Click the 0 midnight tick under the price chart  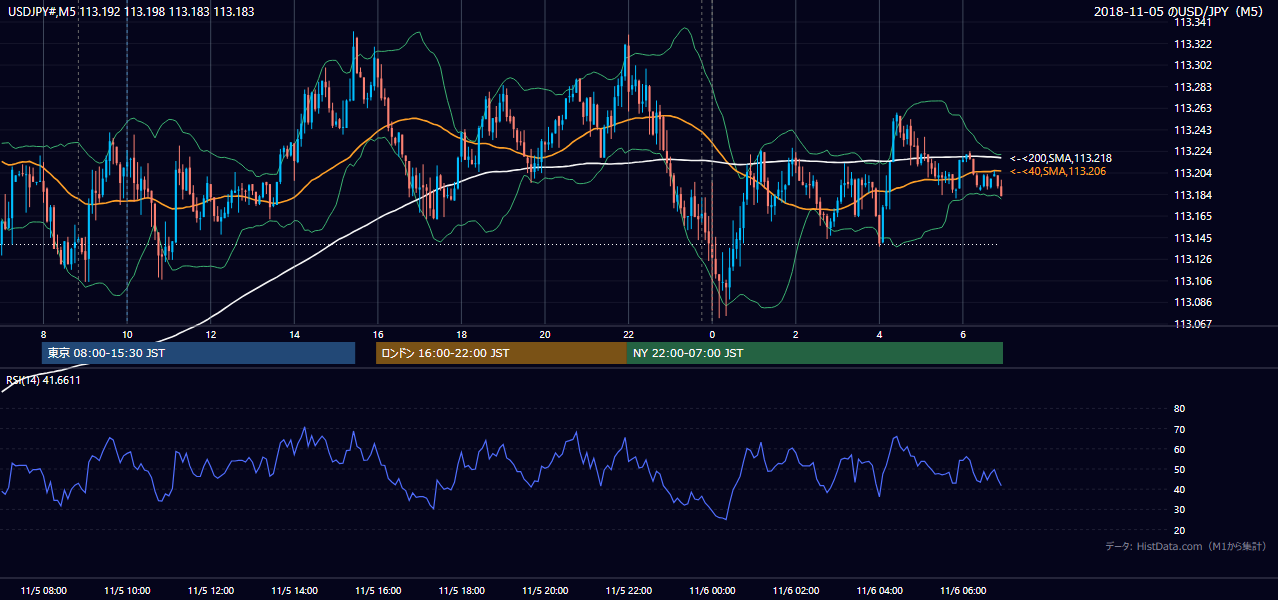click(x=712, y=334)
